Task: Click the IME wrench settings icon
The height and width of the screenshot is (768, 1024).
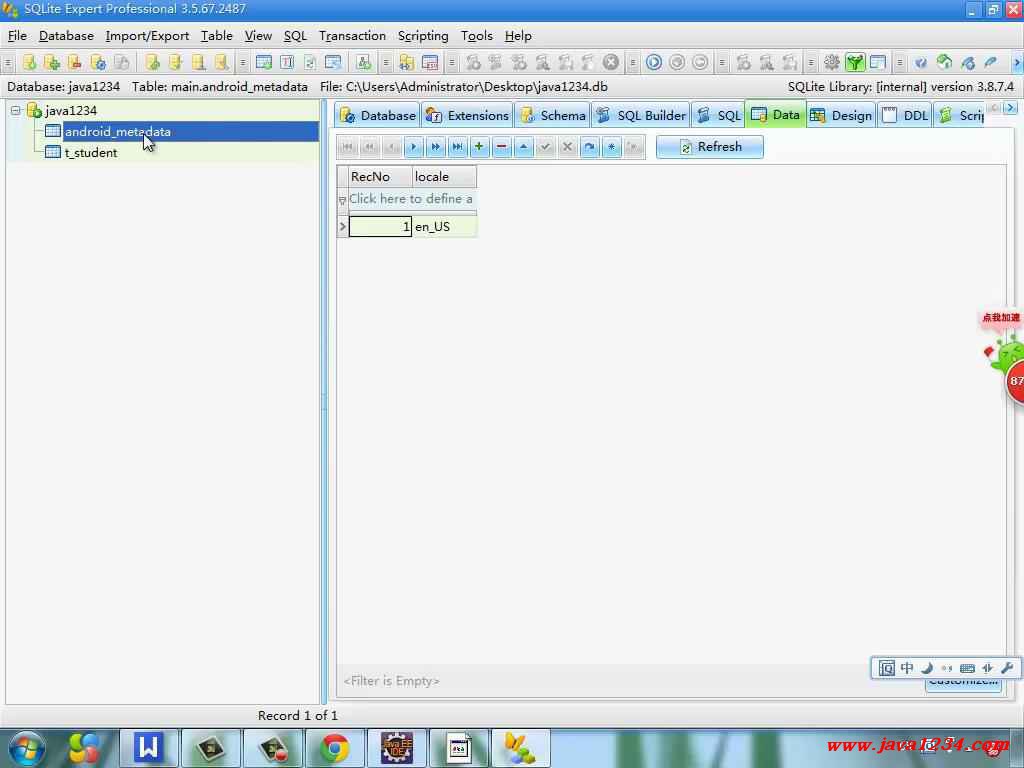Action: [1007, 668]
